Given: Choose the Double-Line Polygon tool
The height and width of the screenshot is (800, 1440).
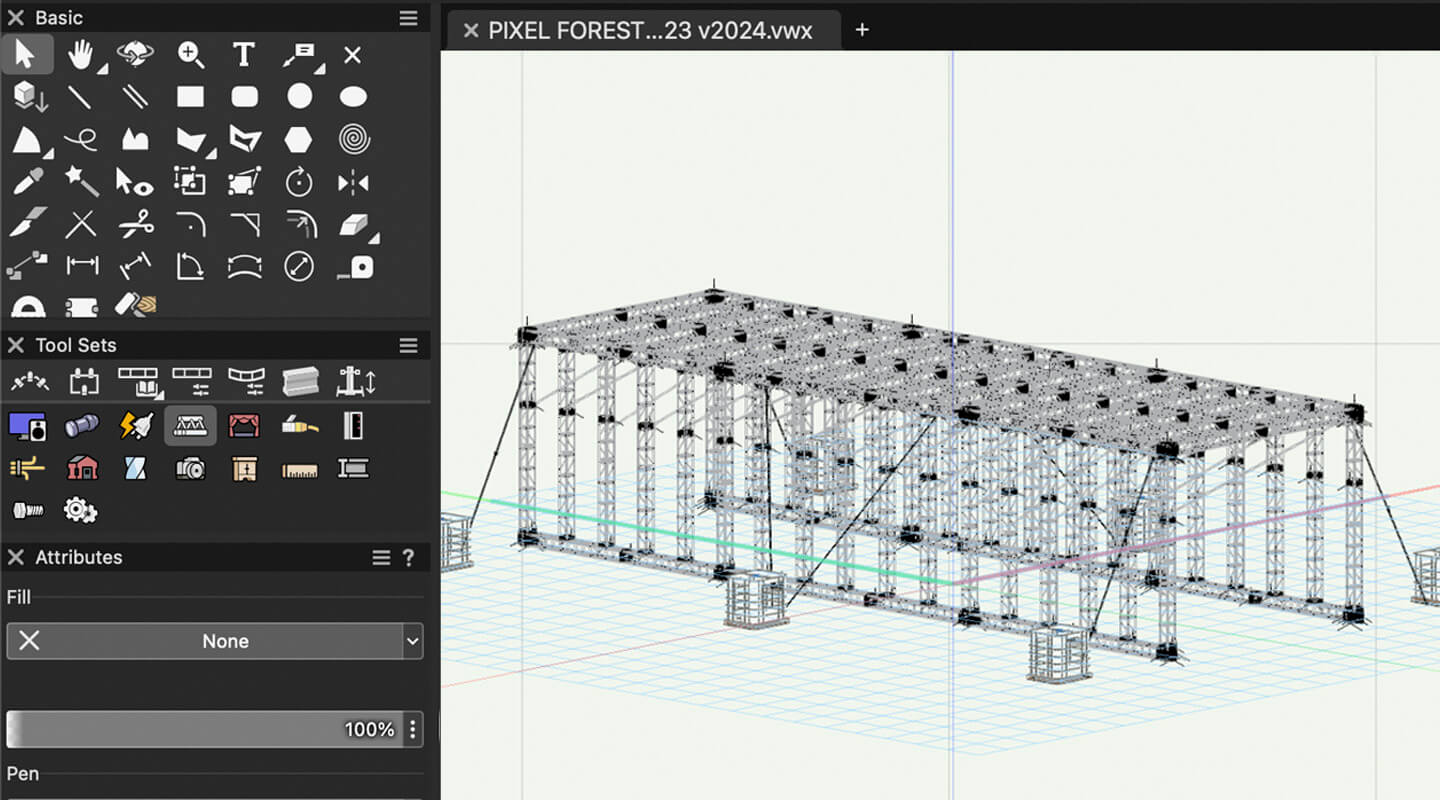Looking at the screenshot, I should (244, 140).
